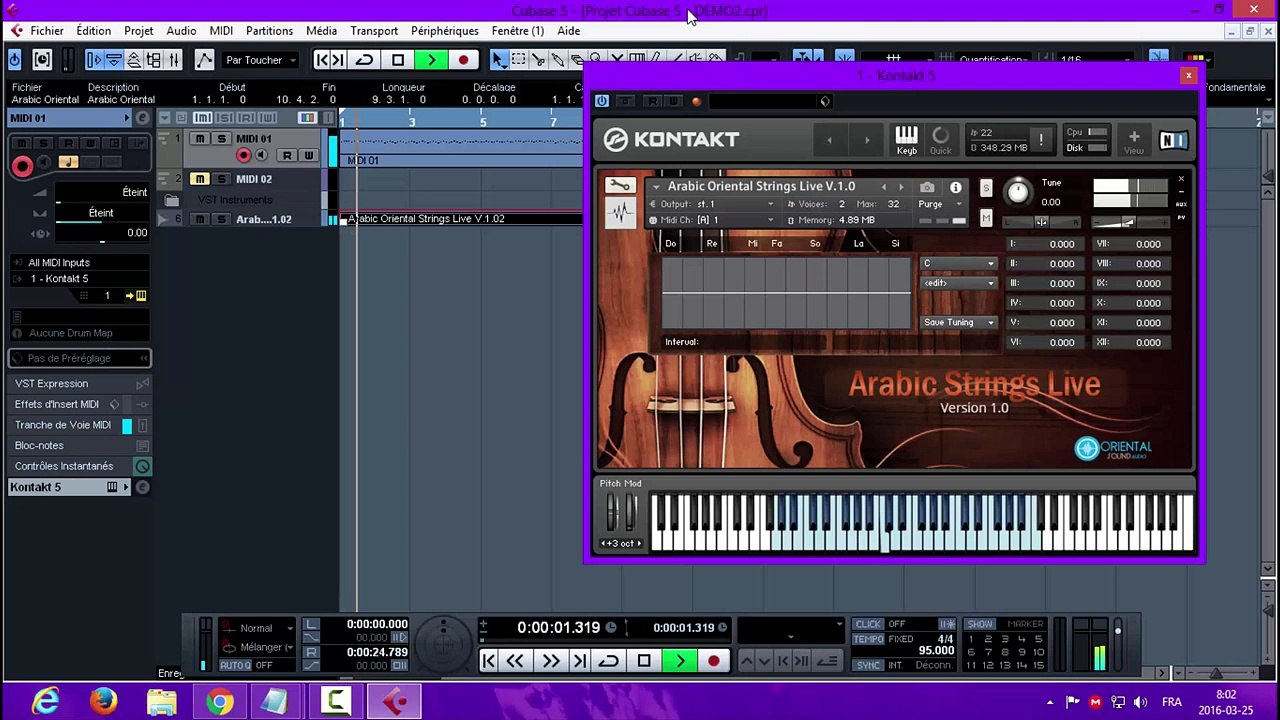Viewport: 1280px width, 720px height.
Task: Go to next Kontakt rack page arrow
Action: pos(867,140)
